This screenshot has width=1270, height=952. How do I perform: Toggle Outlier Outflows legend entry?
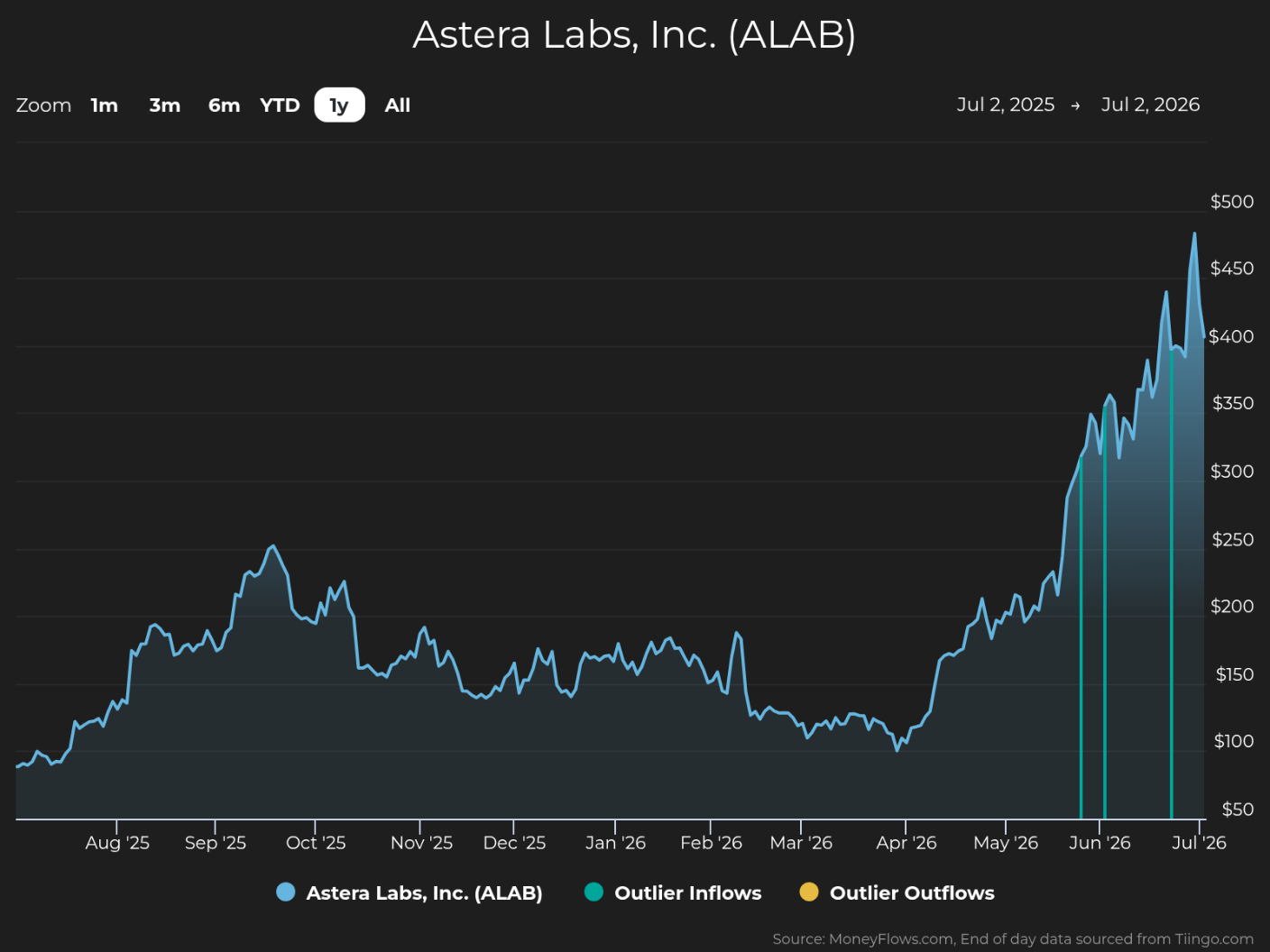pyautogui.click(x=897, y=892)
